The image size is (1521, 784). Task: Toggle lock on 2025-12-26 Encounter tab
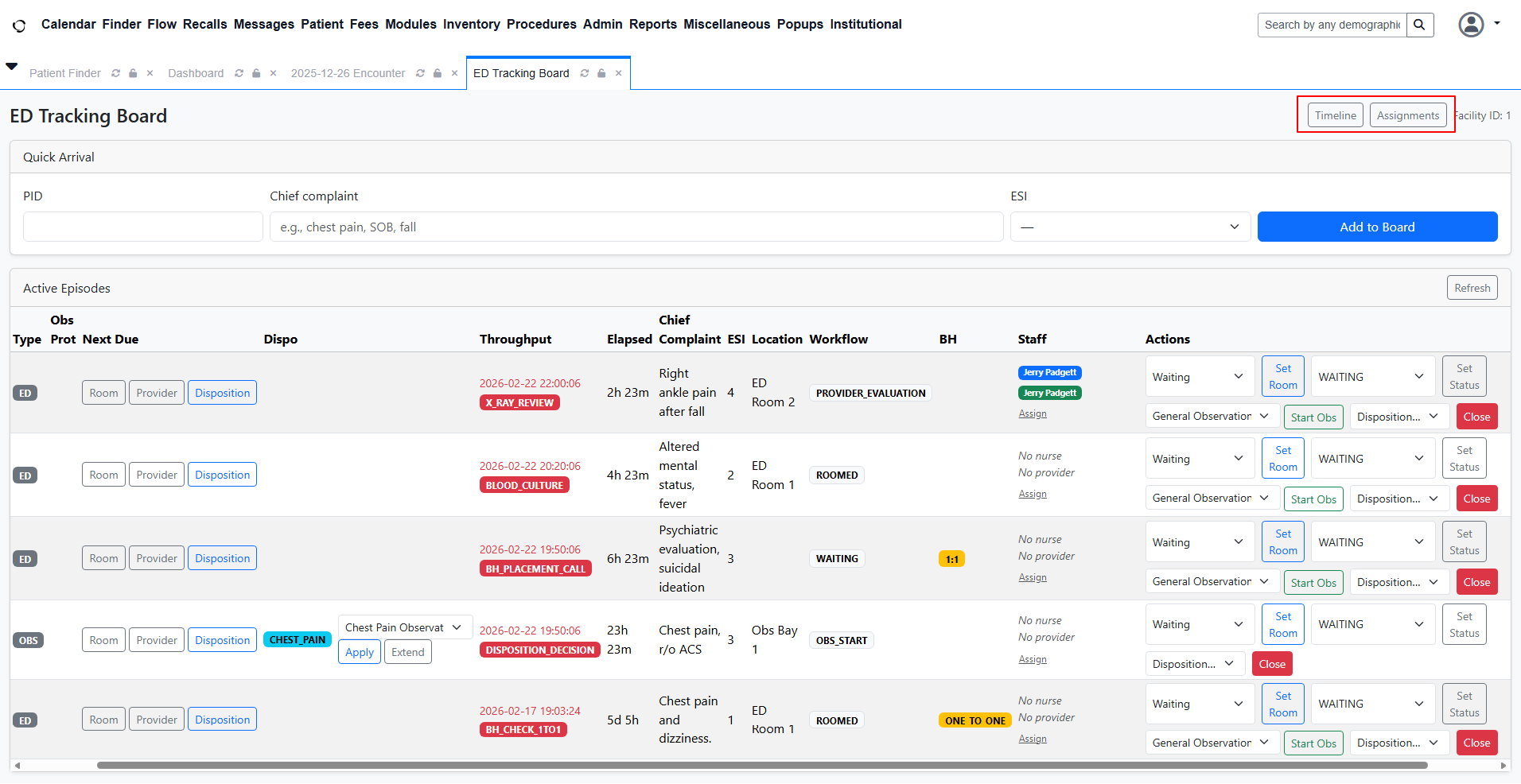pyautogui.click(x=438, y=73)
